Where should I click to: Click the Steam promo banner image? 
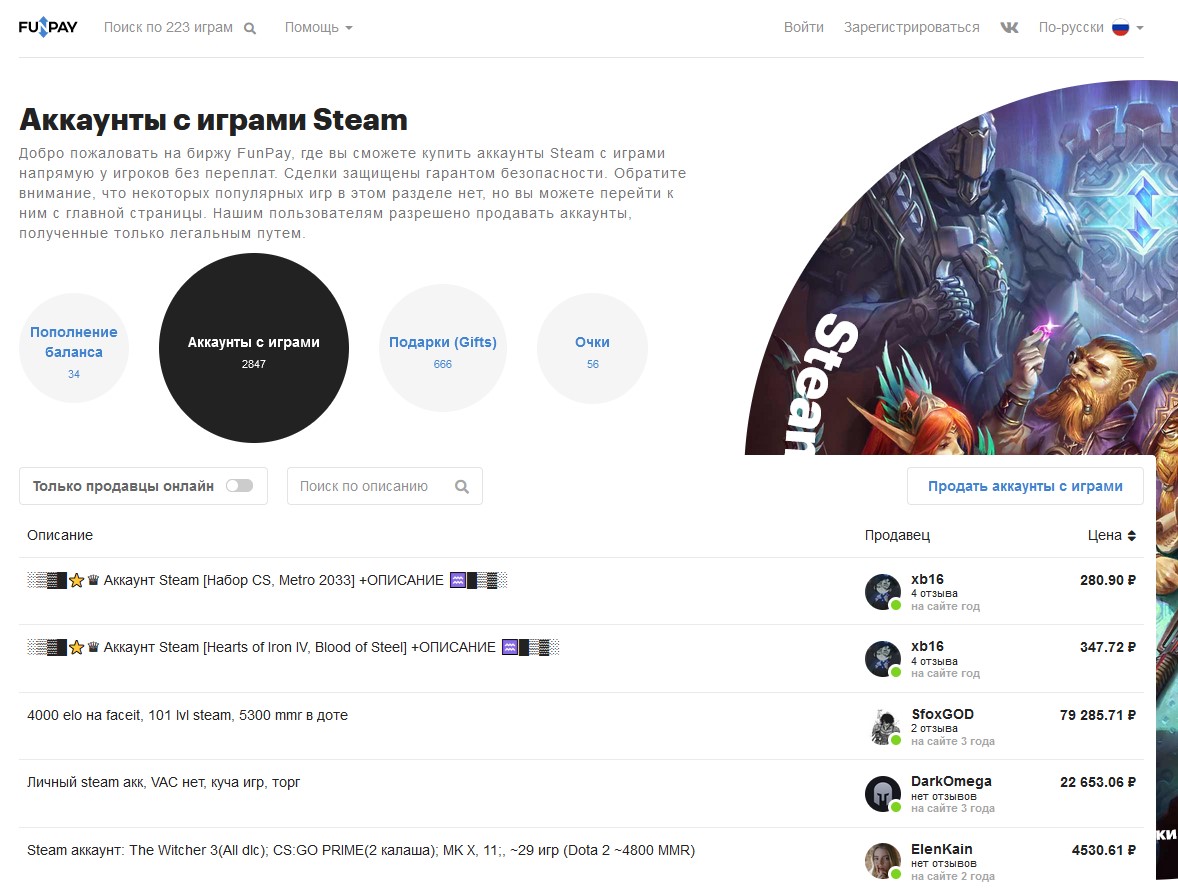(962, 267)
